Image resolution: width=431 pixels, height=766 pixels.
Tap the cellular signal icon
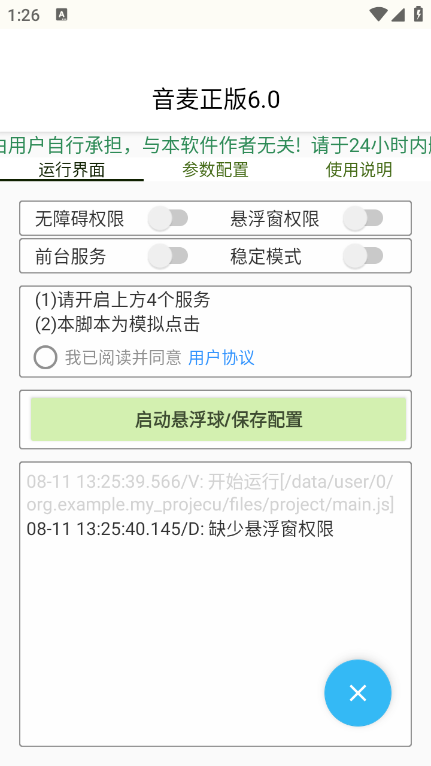click(x=398, y=14)
